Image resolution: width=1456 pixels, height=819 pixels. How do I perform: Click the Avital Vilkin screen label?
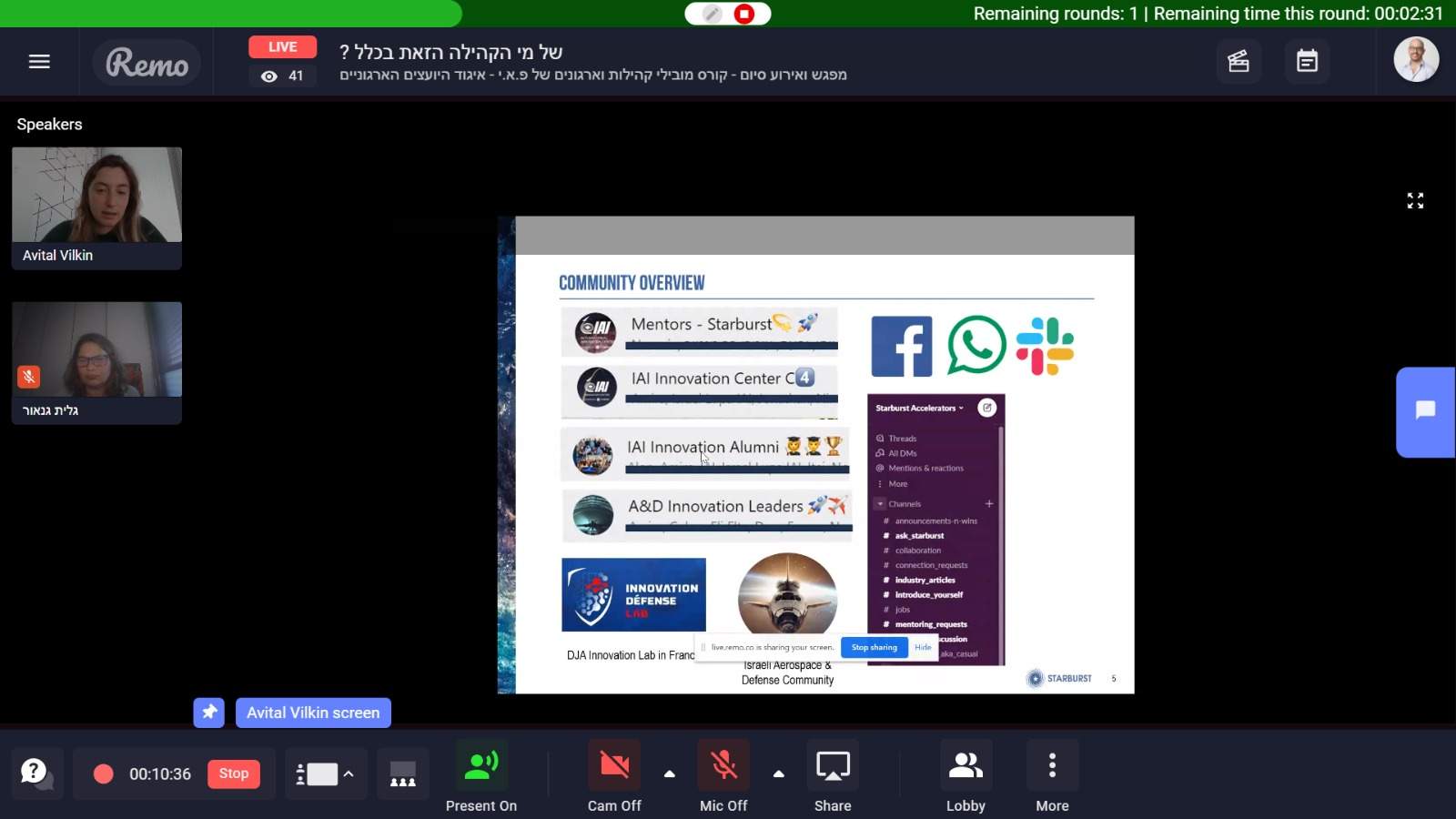(313, 713)
